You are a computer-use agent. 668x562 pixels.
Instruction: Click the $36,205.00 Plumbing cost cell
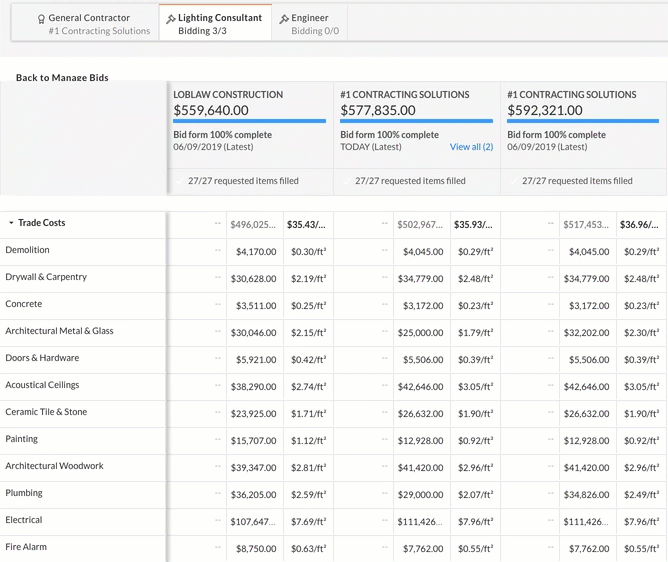255,495
